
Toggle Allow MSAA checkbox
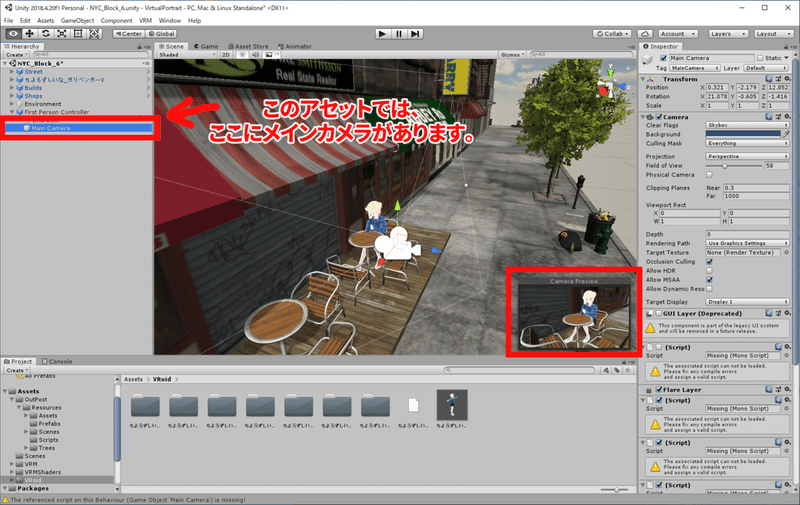coord(709,280)
